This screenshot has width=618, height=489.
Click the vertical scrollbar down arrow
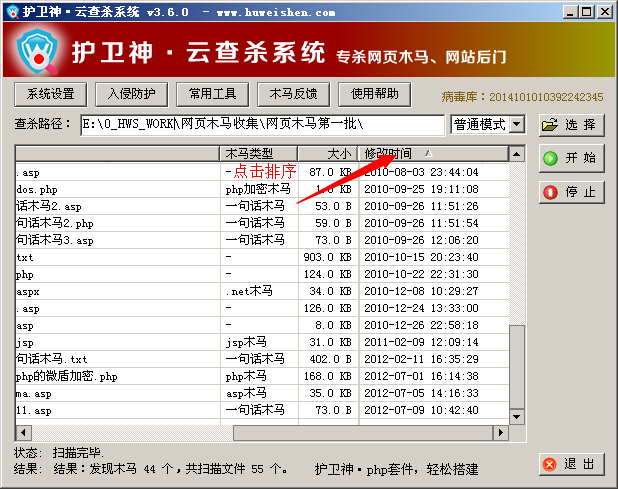pyautogui.click(x=517, y=416)
